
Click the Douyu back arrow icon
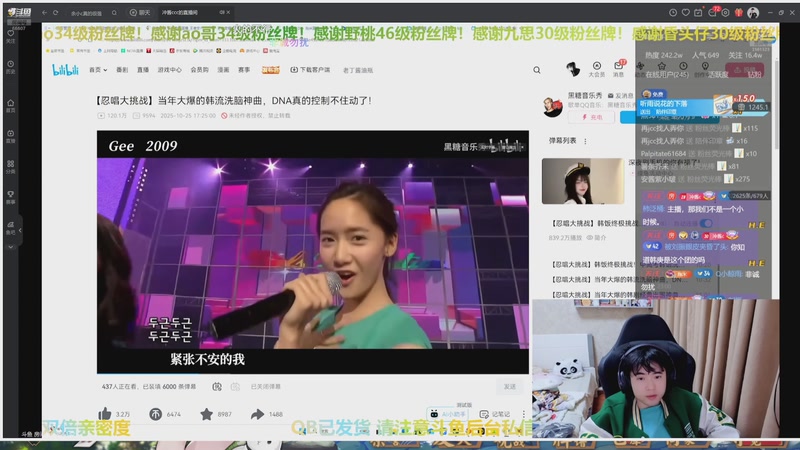tap(44, 12)
